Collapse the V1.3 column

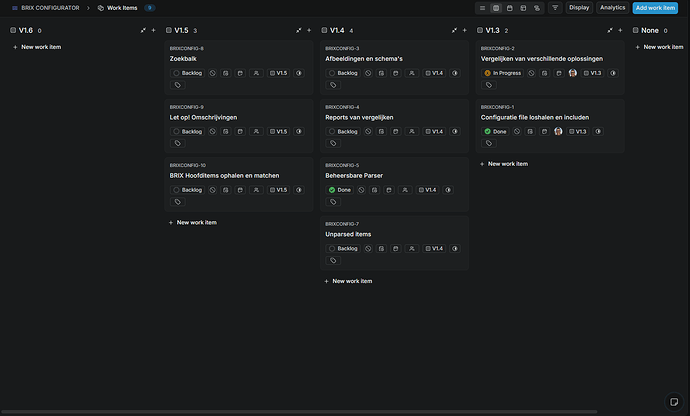[x=609, y=30]
